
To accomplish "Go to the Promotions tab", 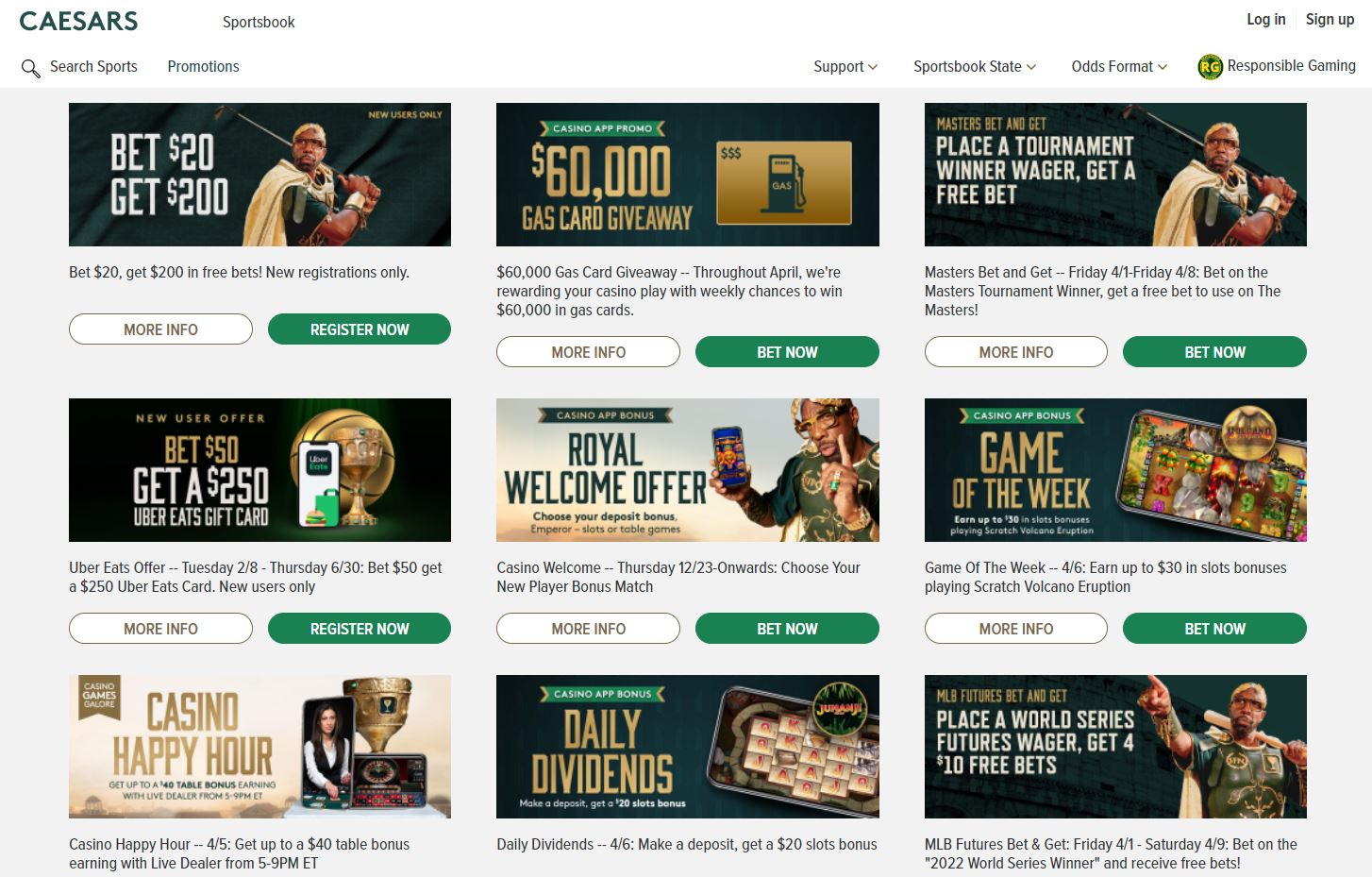I will 203,66.
